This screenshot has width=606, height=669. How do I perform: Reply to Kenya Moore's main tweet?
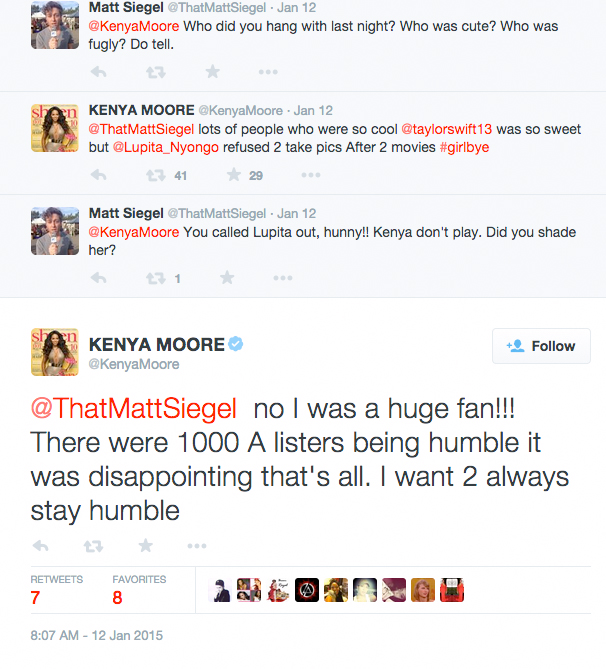coord(41,546)
